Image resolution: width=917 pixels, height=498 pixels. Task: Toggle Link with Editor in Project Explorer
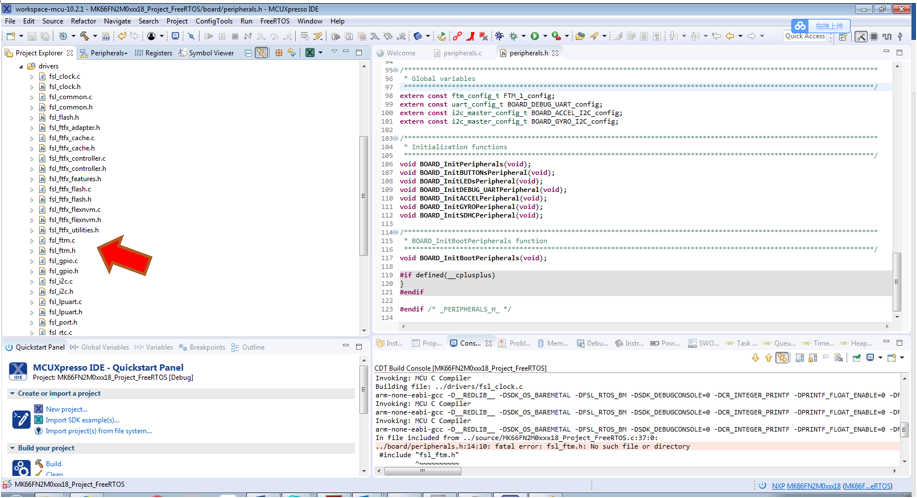[261, 53]
